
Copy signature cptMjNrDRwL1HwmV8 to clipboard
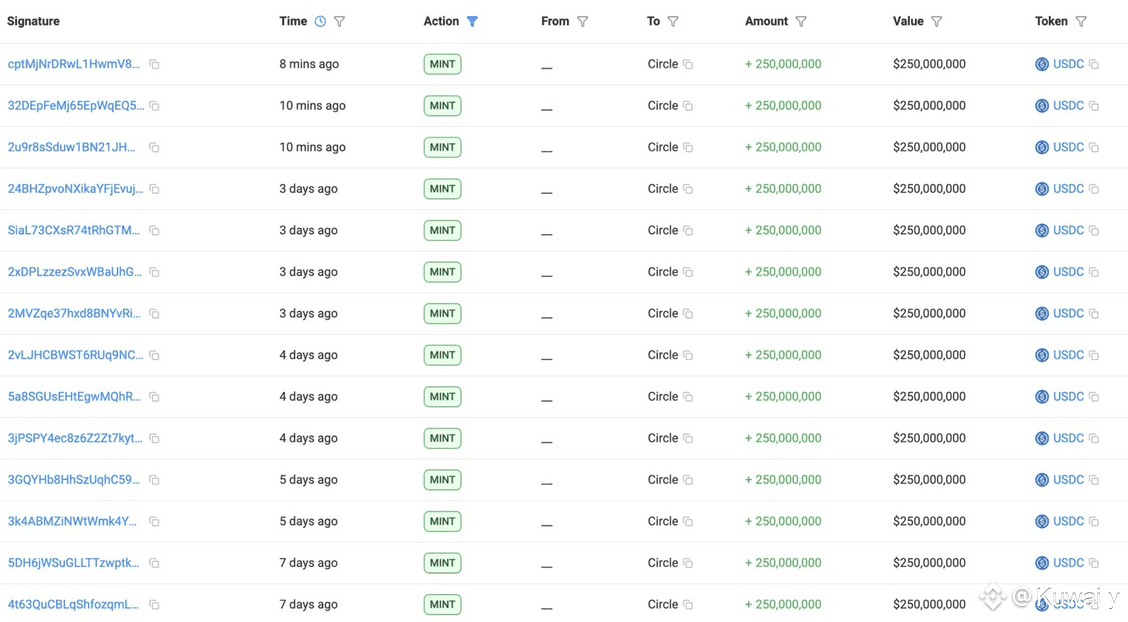point(154,64)
